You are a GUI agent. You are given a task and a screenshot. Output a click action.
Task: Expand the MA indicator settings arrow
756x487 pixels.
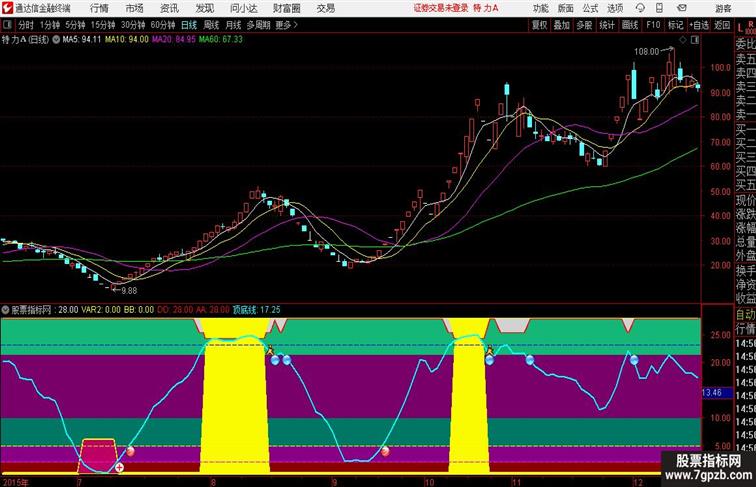[56, 40]
